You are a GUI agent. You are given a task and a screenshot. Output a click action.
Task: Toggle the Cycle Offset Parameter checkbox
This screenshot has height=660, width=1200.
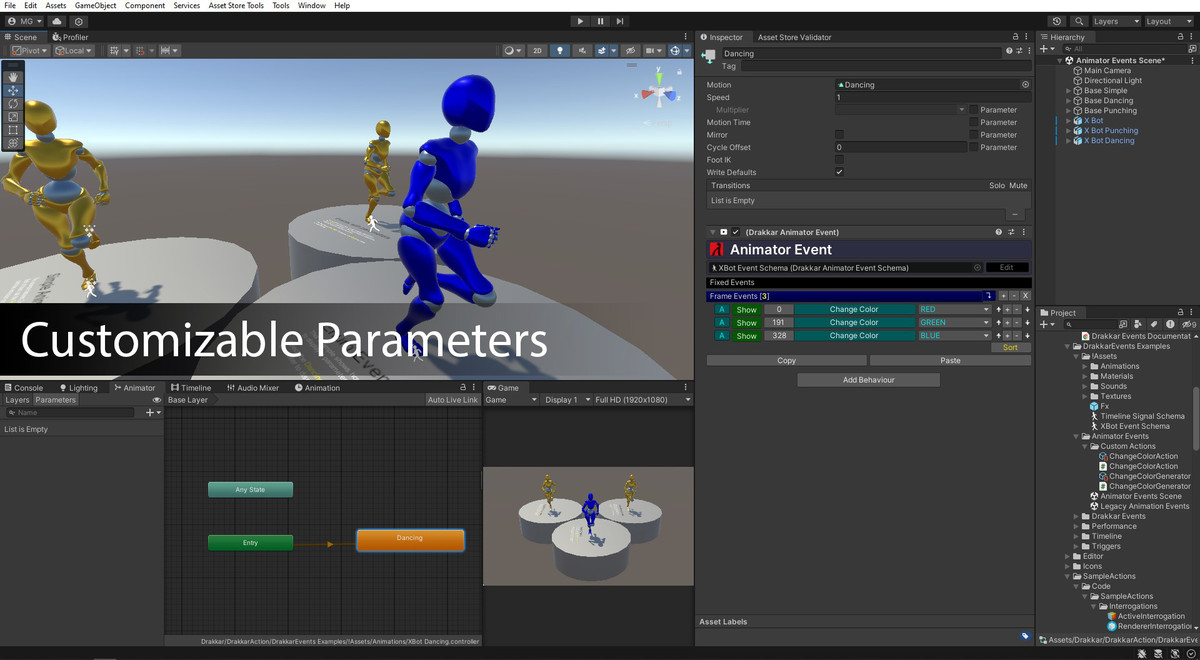(x=974, y=147)
